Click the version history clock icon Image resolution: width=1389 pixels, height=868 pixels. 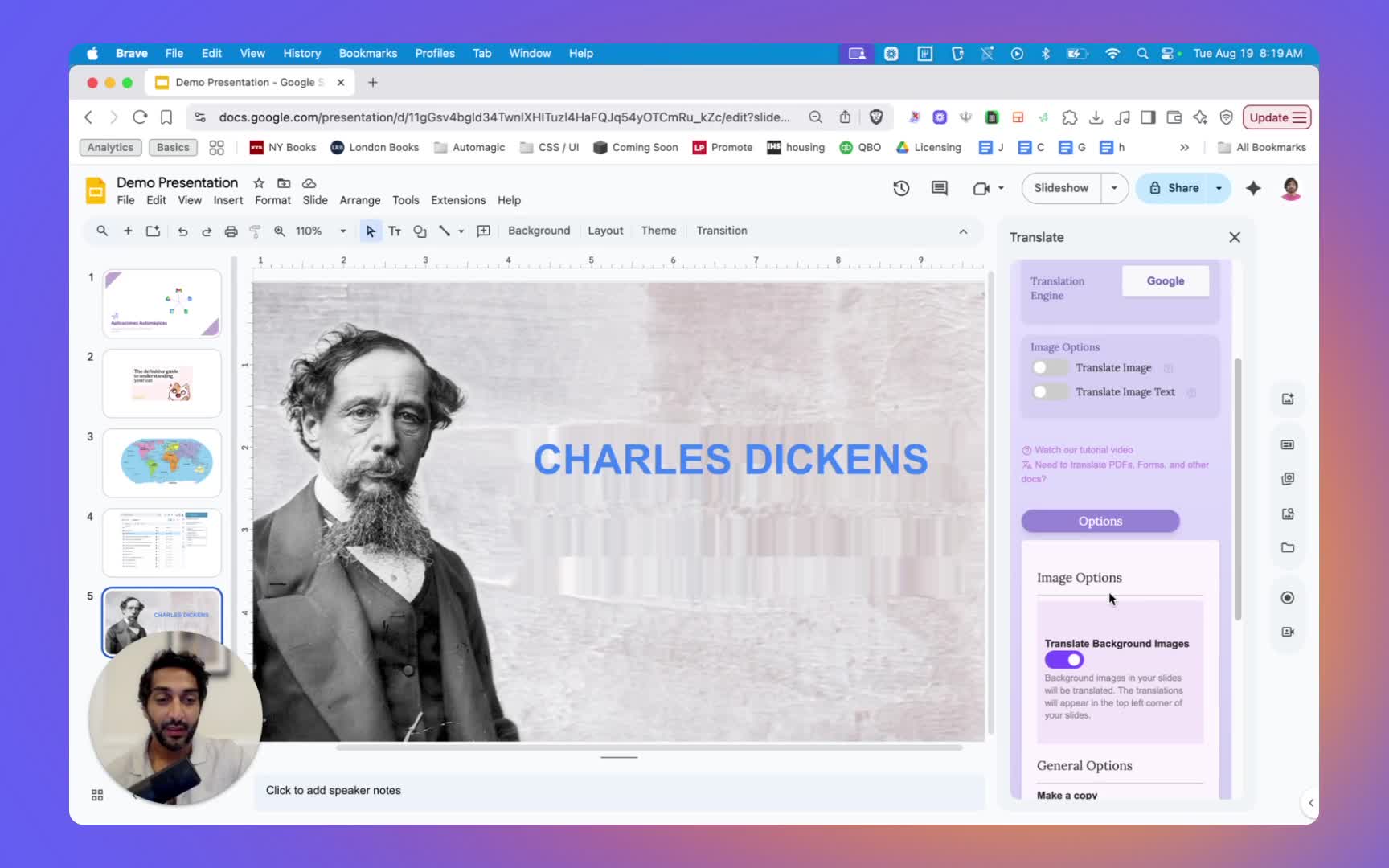pos(901,188)
